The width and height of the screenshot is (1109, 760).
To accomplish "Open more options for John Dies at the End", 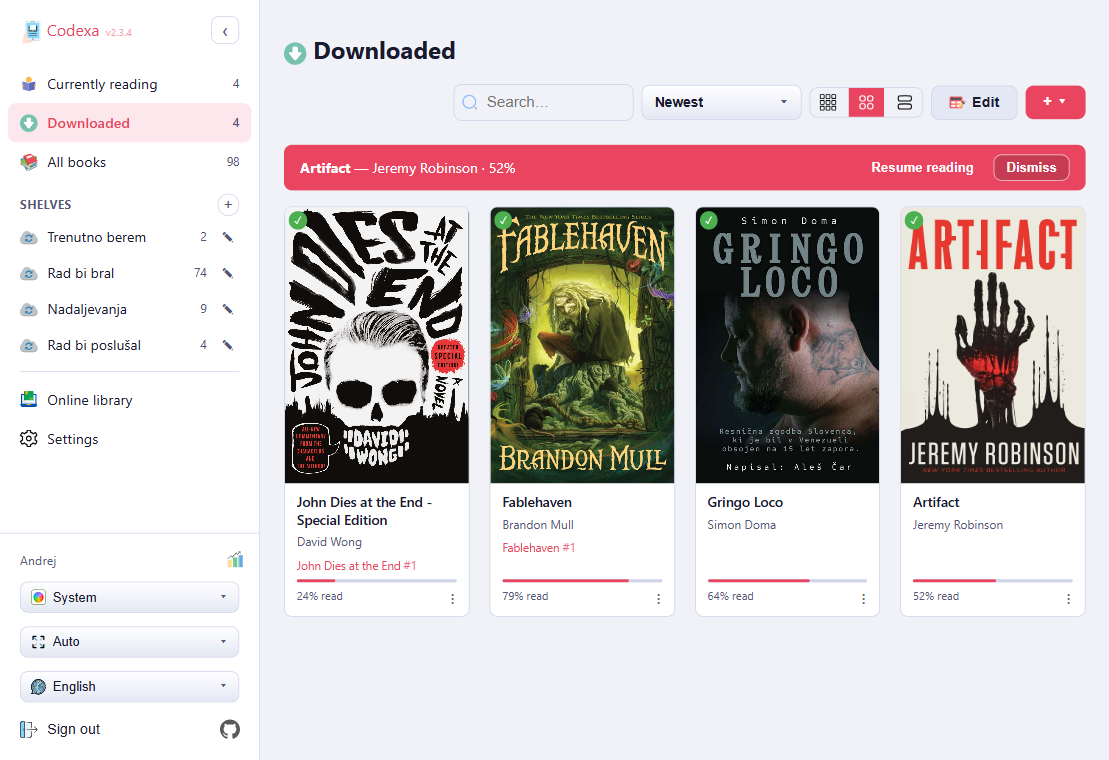I will pyautogui.click(x=453, y=599).
